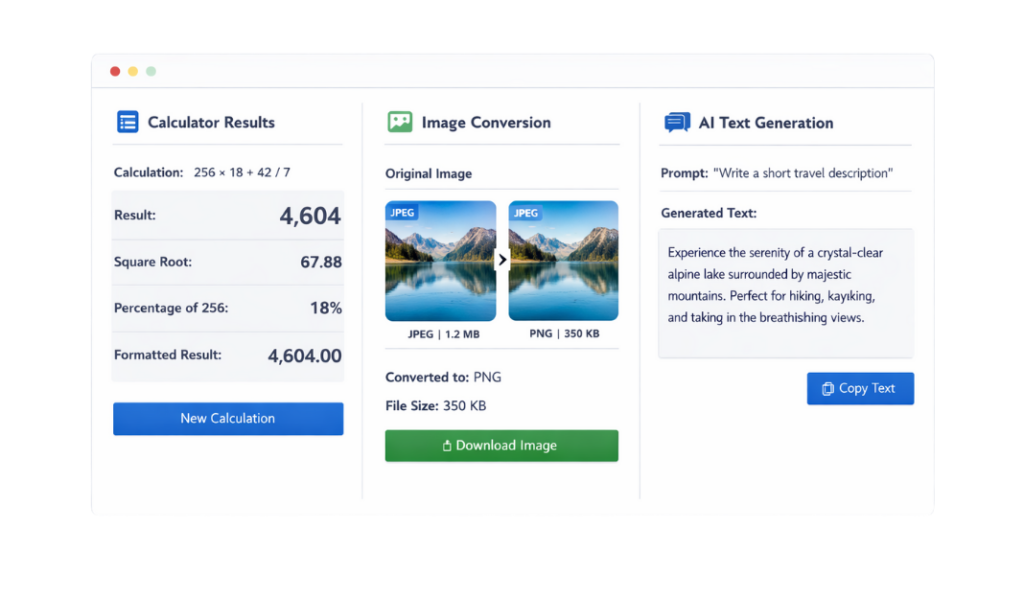Viewport: 1024px width, 596px height.
Task: Click the red close window dot
Action: click(x=115, y=71)
